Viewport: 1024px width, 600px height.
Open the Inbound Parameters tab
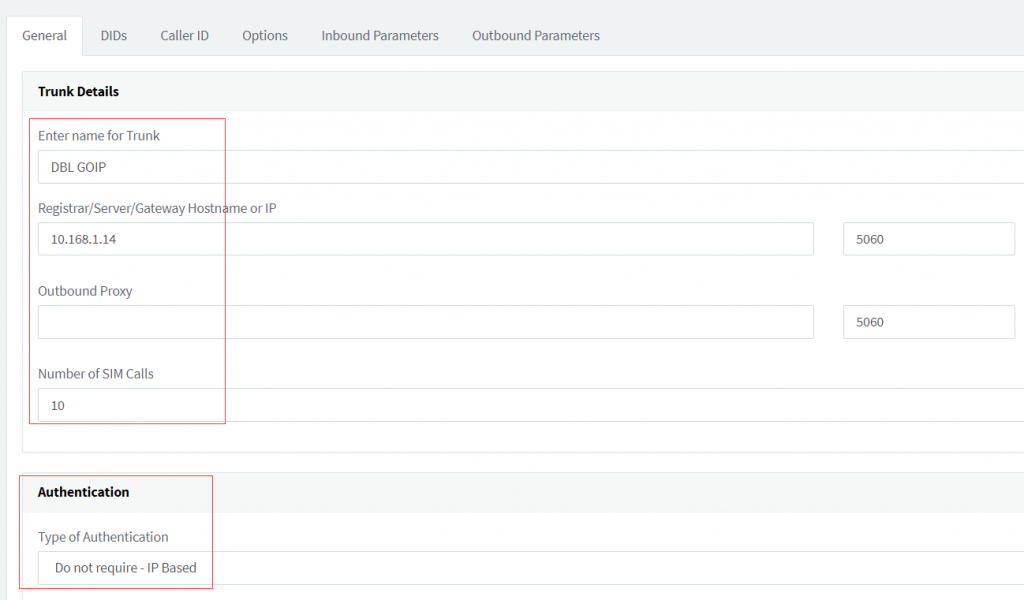pos(380,35)
